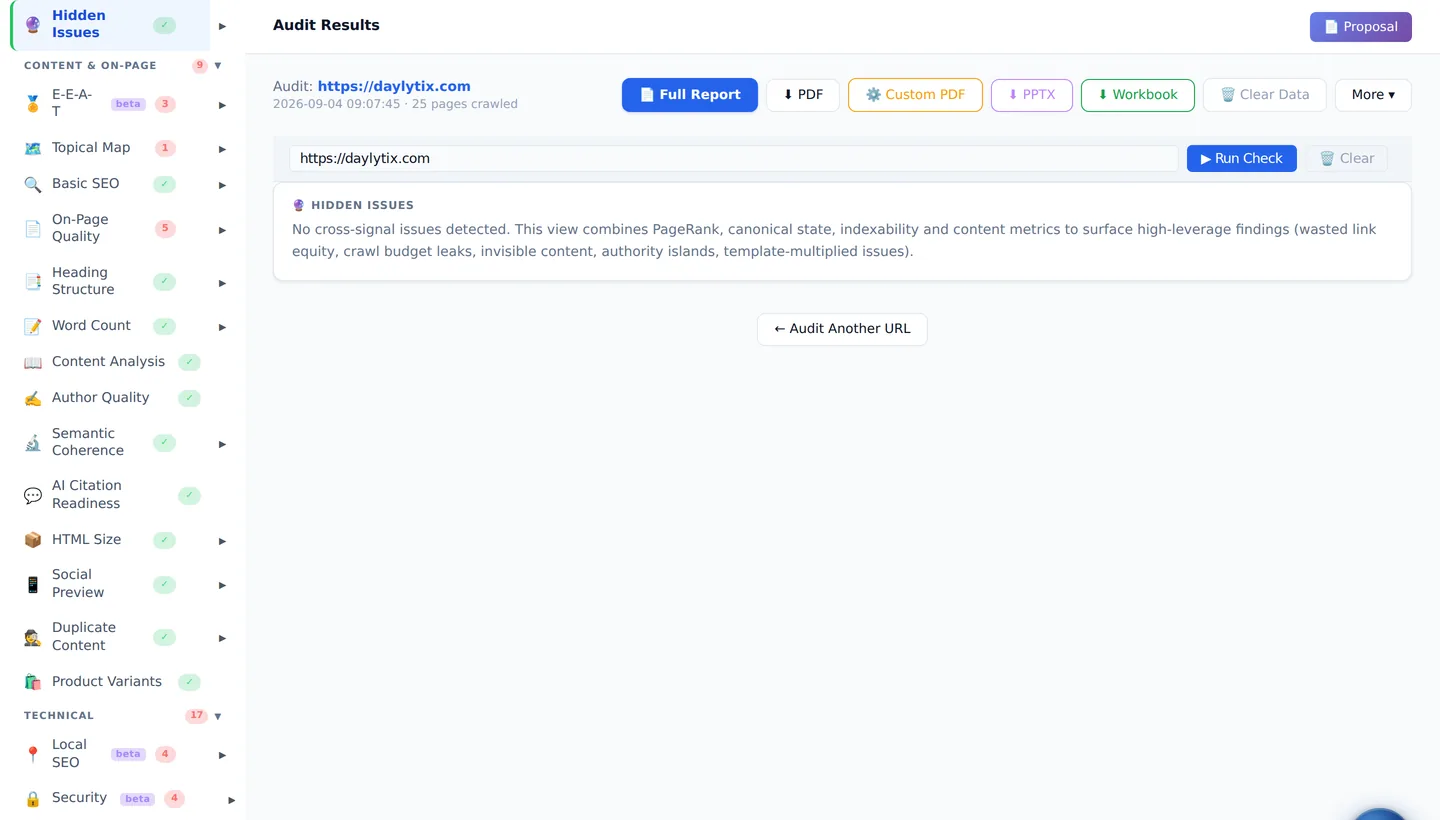Collapse the Technical section

pos(218,716)
